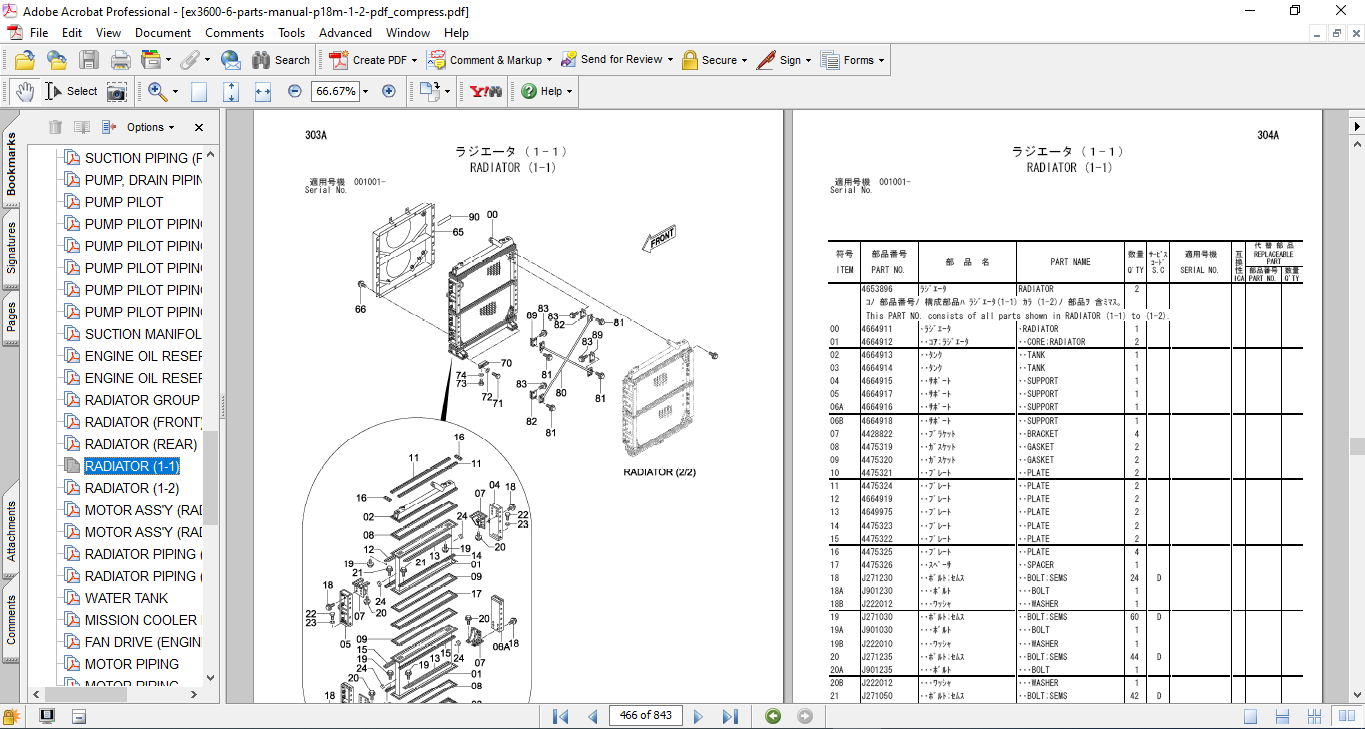Image resolution: width=1365 pixels, height=729 pixels.
Task: Open the zoom percentage dropdown arrow
Action: click(x=365, y=91)
